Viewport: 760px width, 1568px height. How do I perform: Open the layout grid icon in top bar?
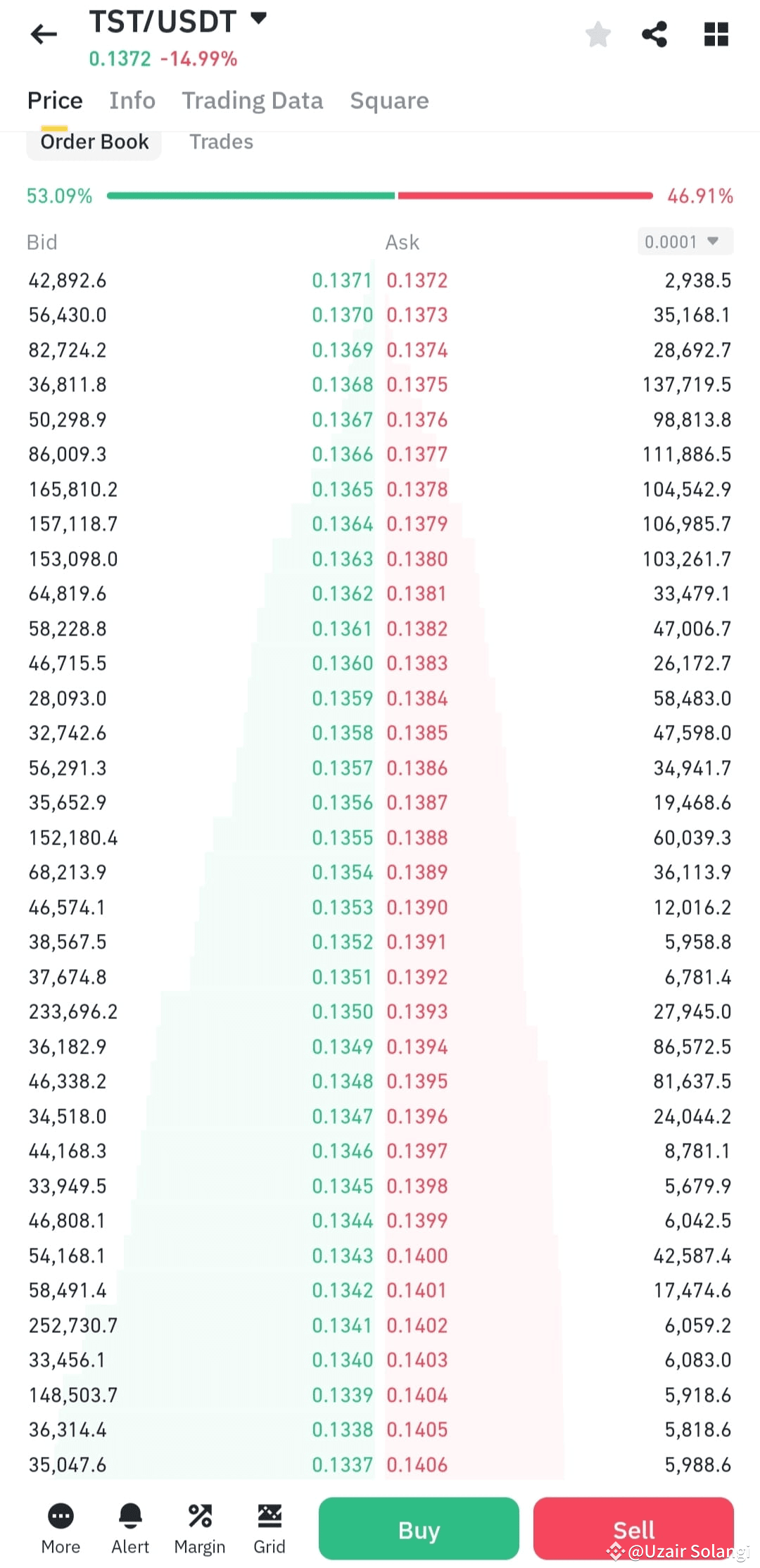click(x=715, y=34)
